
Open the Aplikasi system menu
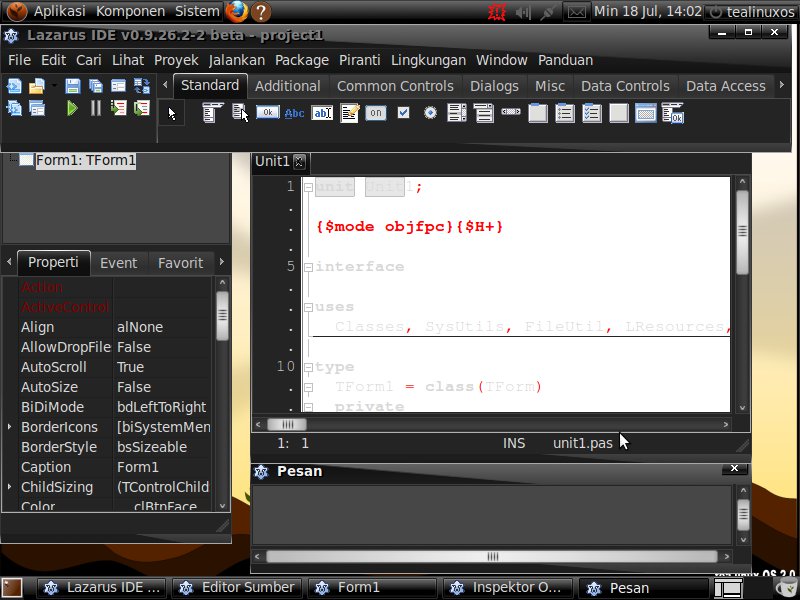pyautogui.click(x=60, y=11)
